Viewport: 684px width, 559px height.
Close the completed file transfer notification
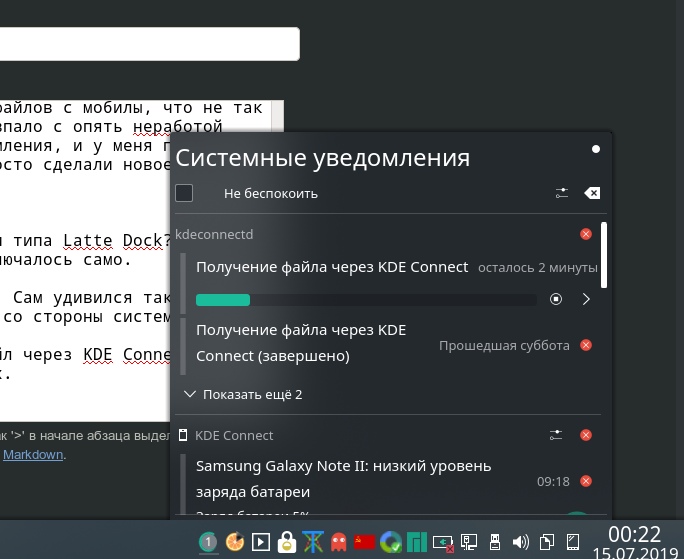click(x=586, y=345)
